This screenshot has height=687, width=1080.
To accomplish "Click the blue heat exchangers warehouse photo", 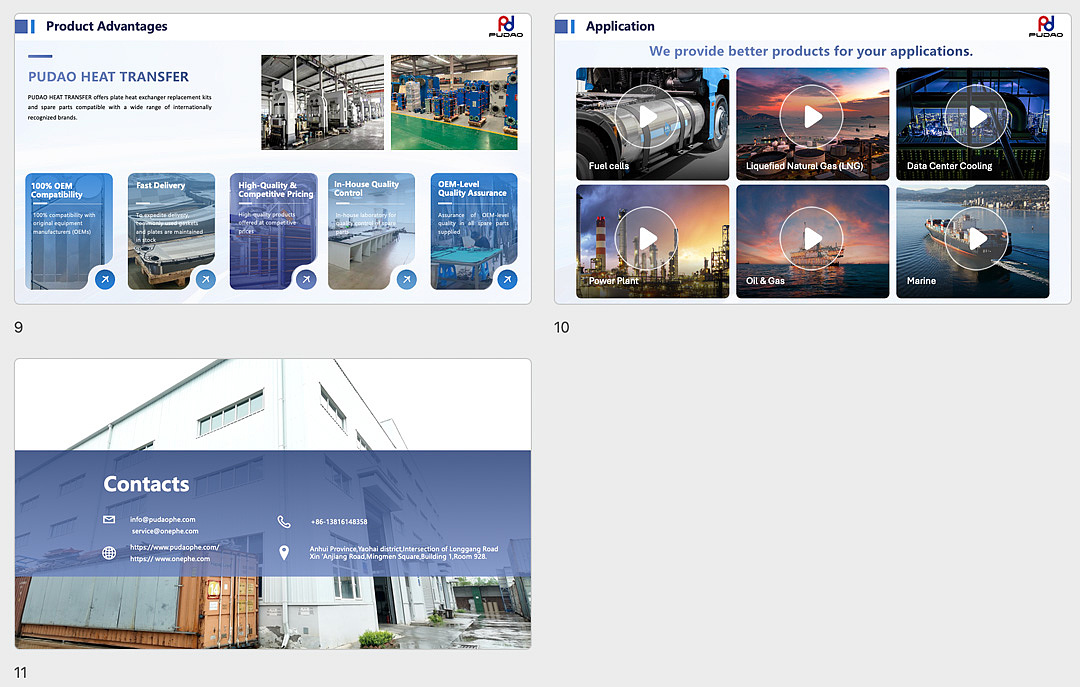I will (x=454, y=103).
